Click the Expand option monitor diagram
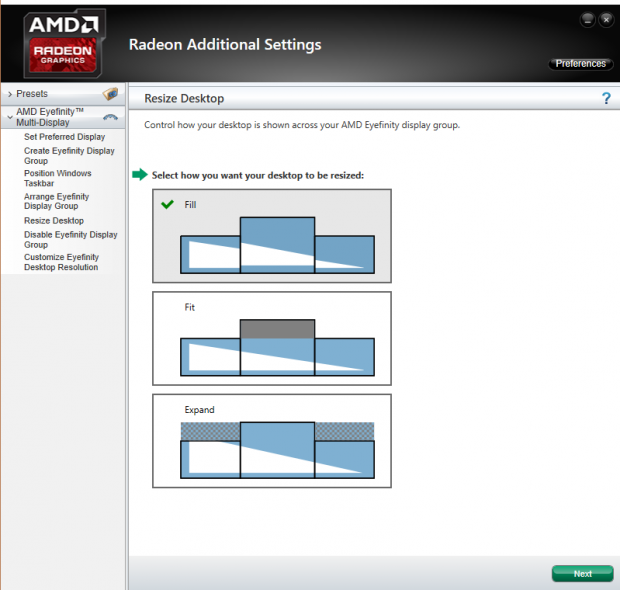Screen dimensions: 620x590 [x=277, y=450]
